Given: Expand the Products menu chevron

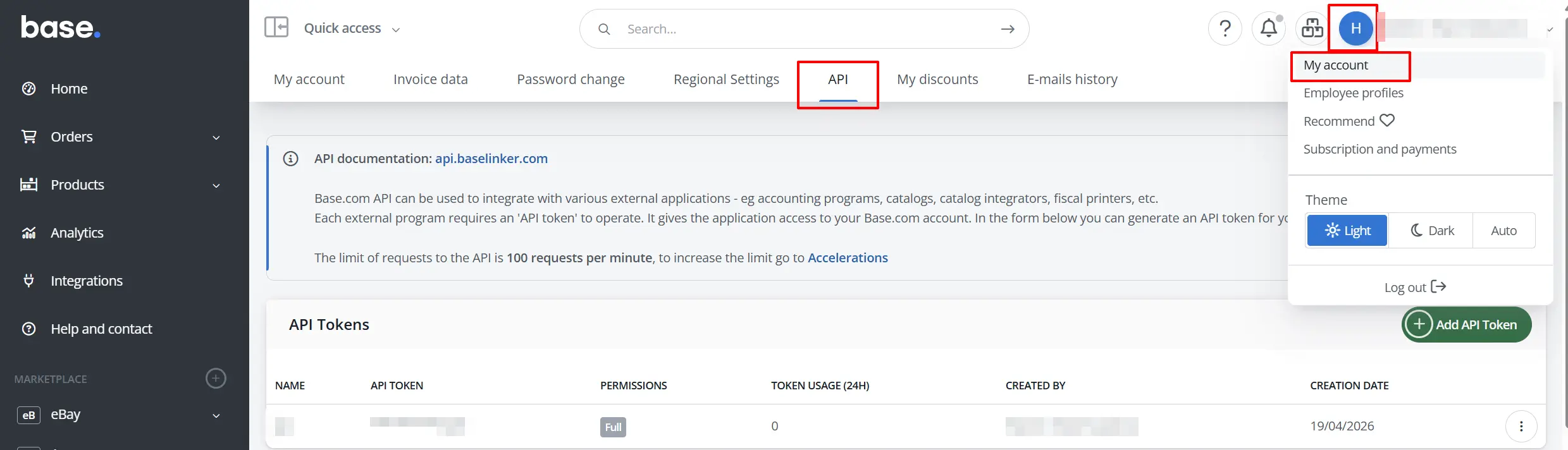Looking at the screenshot, I should click(x=216, y=185).
